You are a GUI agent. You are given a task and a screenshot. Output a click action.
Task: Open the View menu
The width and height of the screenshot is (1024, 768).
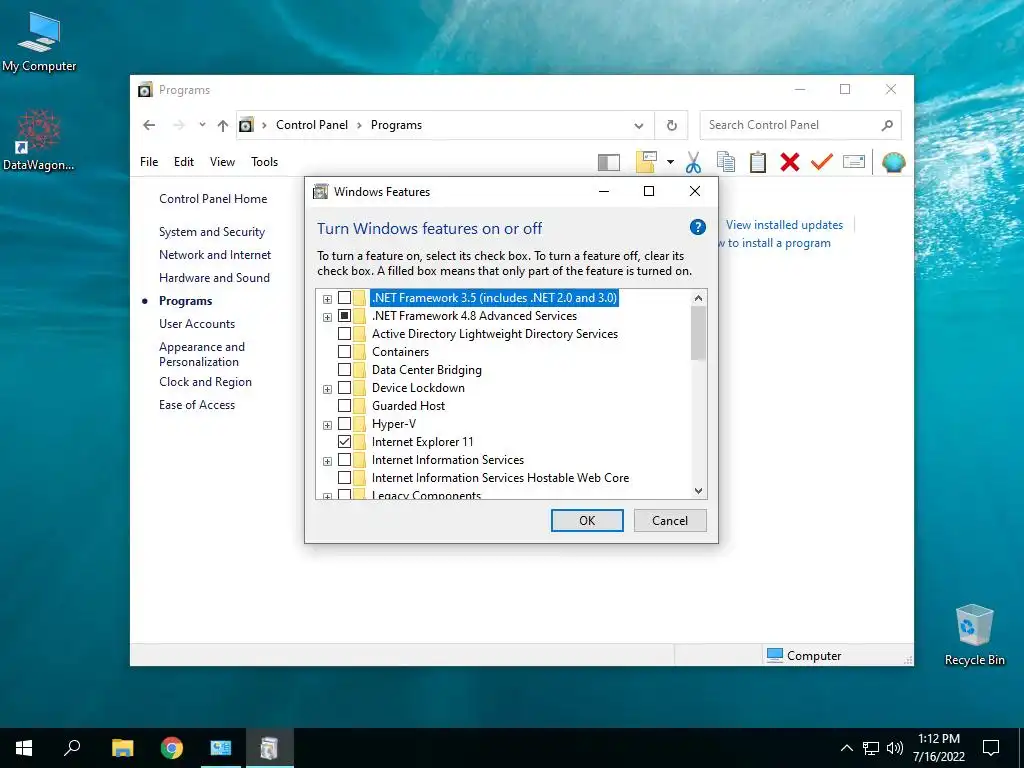coord(222,162)
